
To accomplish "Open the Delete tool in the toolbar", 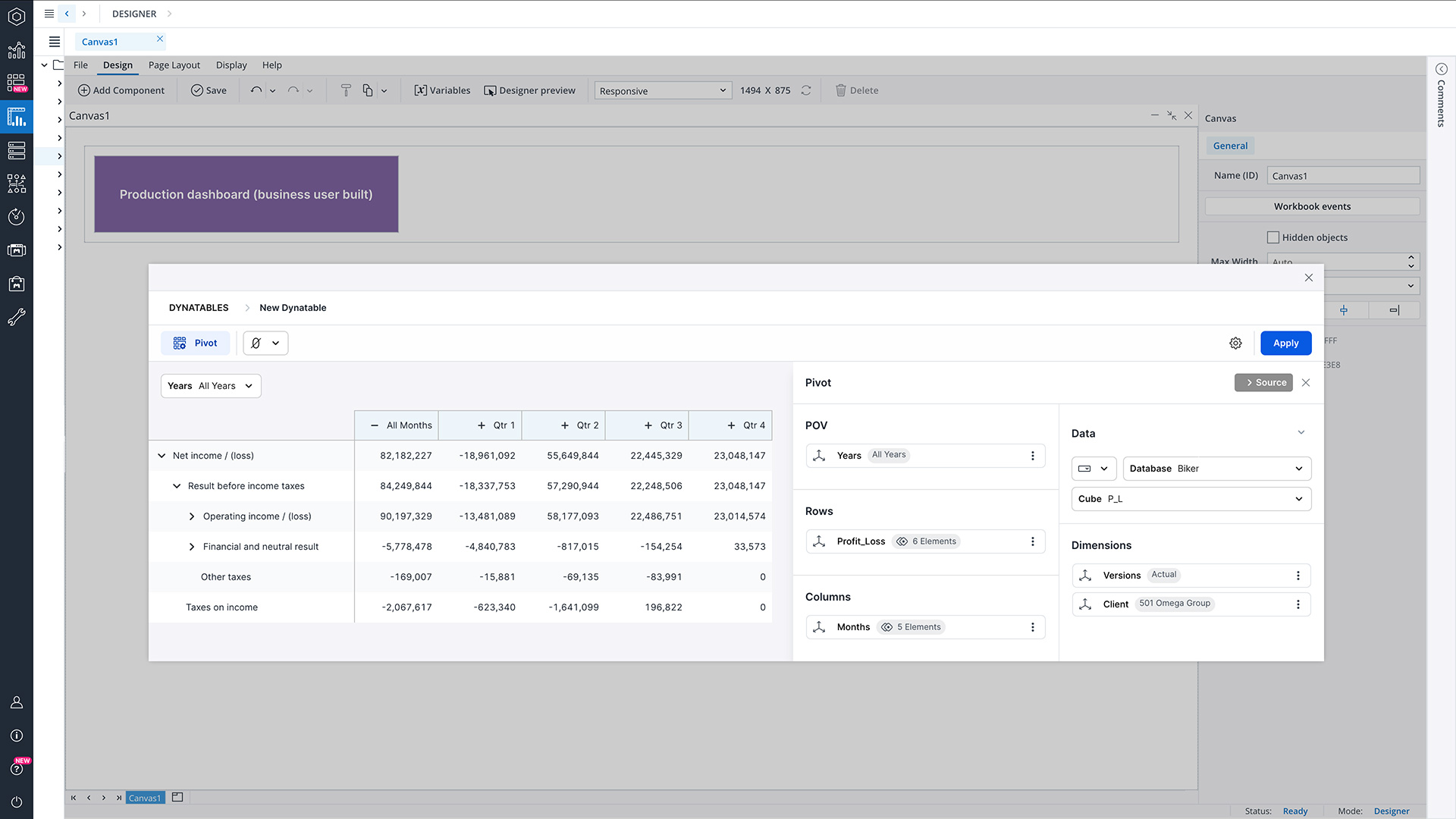I will (x=857, y=90).
